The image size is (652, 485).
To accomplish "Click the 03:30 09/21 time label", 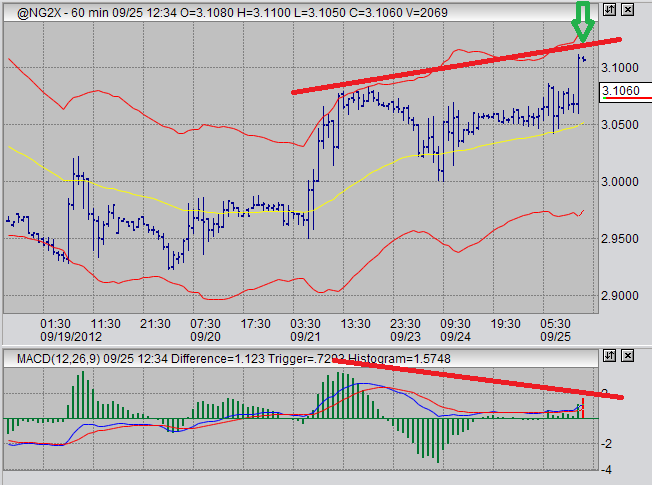I will pos(305,330).
